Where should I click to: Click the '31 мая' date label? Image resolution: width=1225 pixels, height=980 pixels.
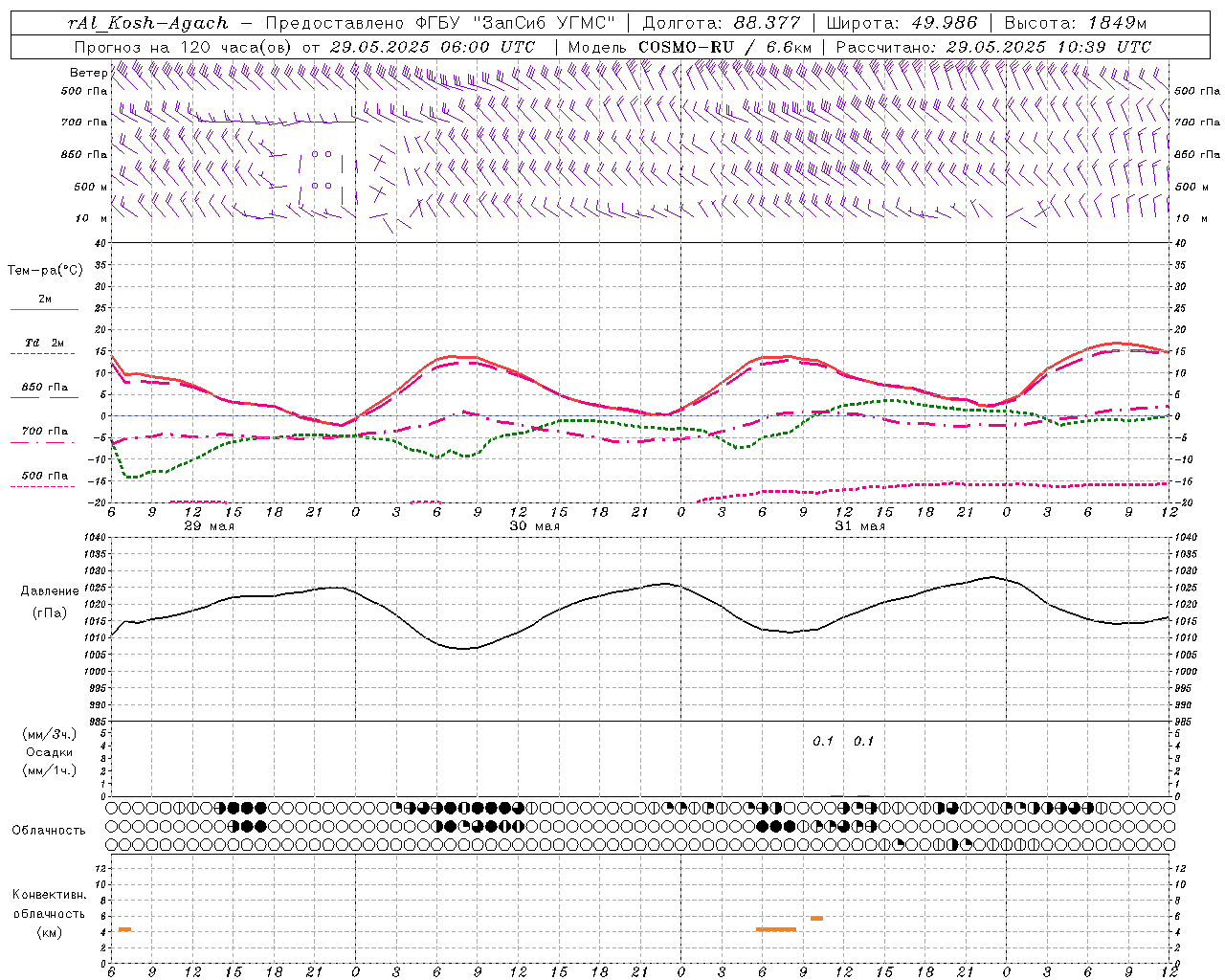click(859, 526)
